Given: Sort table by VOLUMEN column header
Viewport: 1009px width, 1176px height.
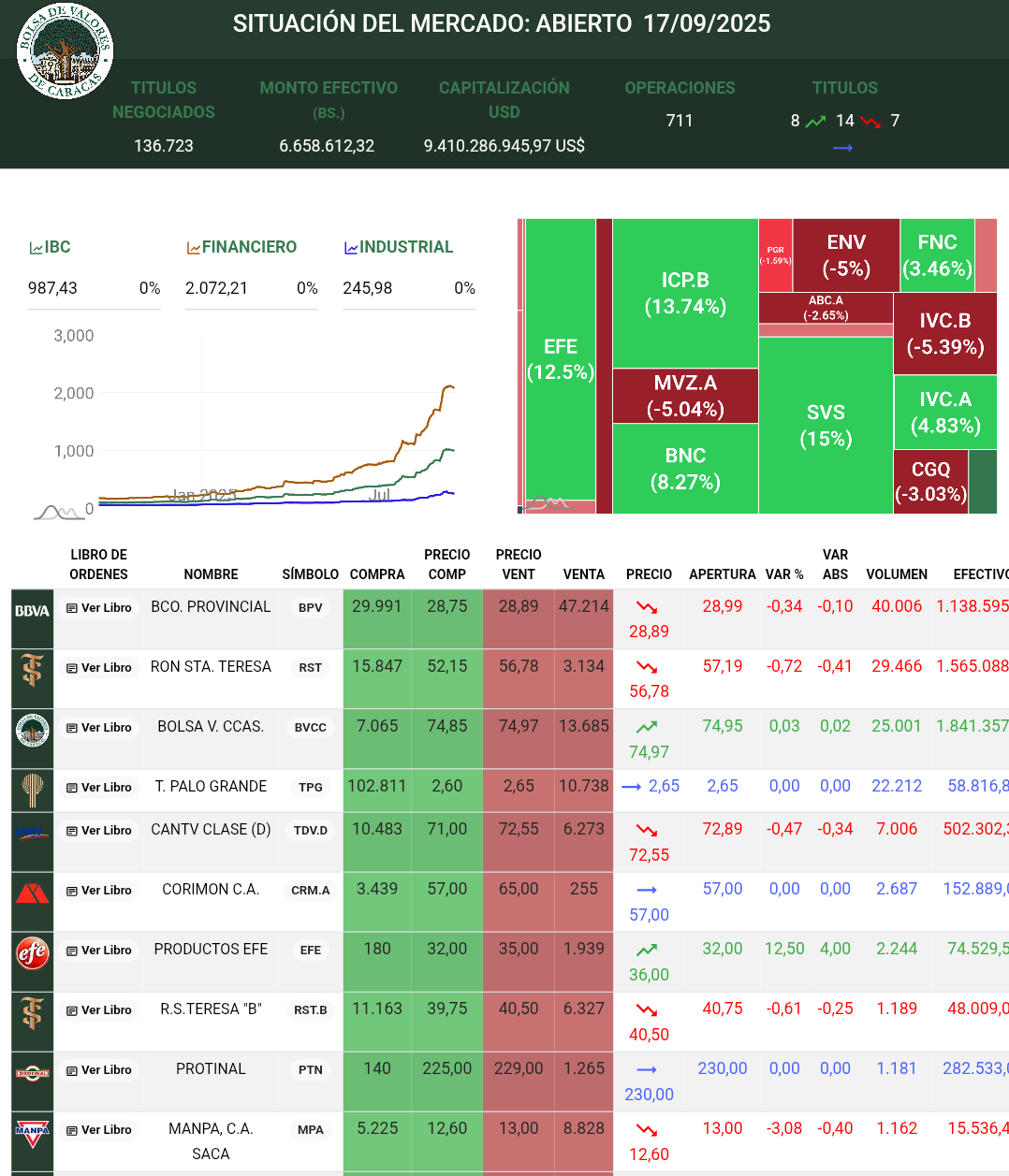Looking at the screenshot, I should [896, 574].
